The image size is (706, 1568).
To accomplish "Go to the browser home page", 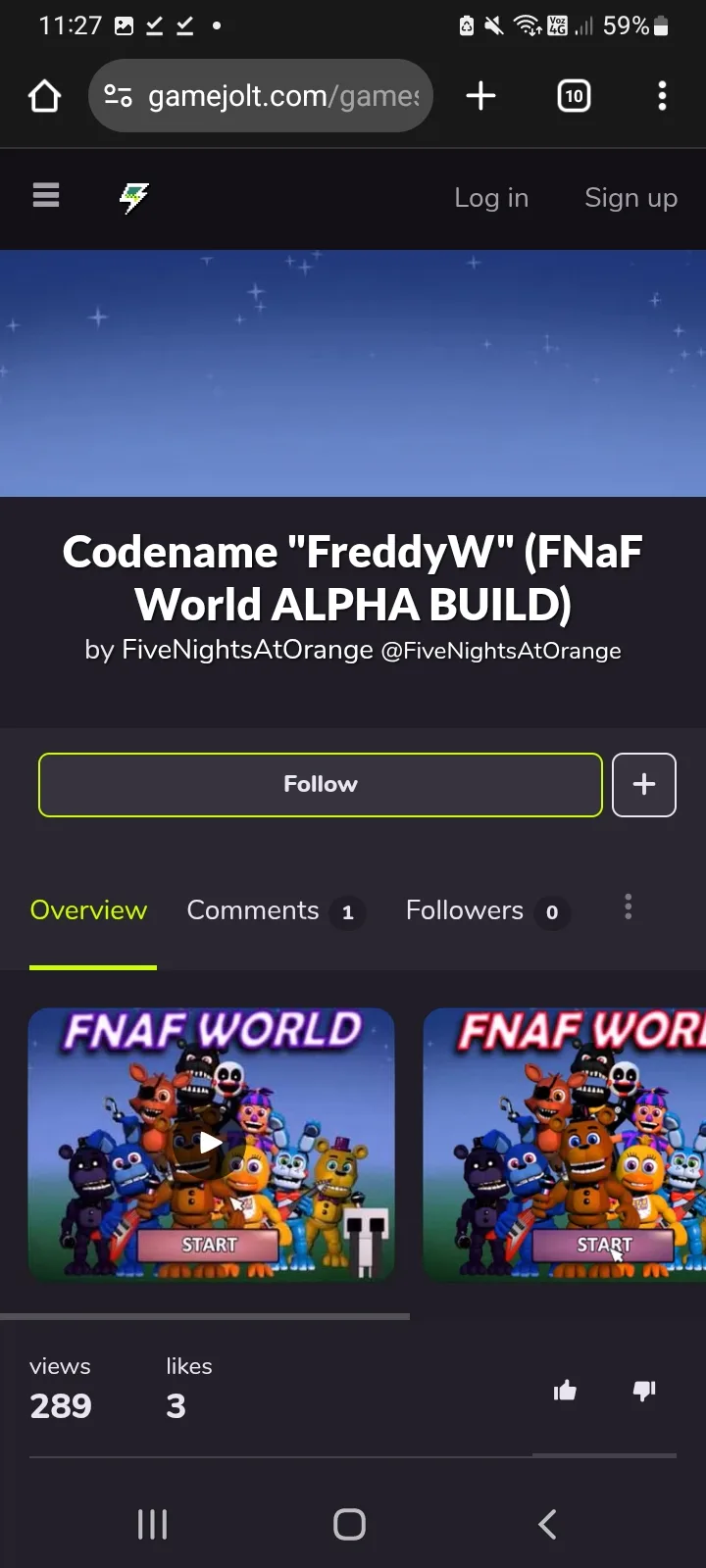I will point(45,96).
